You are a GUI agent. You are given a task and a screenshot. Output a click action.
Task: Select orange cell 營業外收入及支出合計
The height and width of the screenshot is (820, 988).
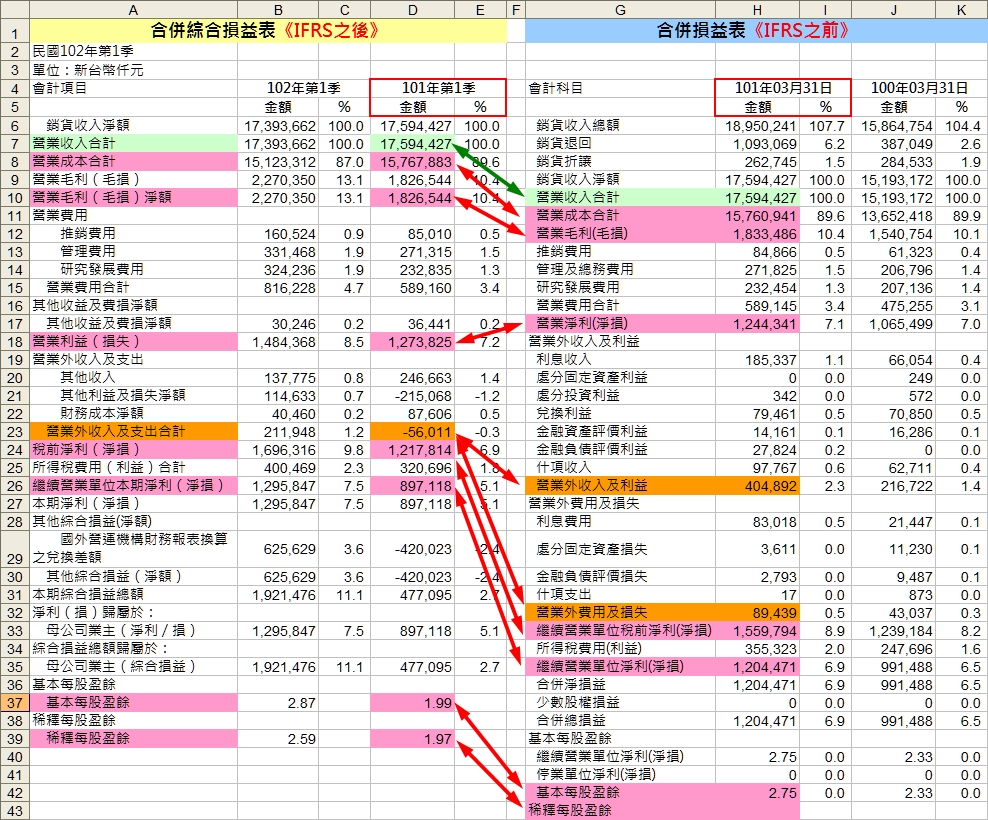(x=134, y=432)
